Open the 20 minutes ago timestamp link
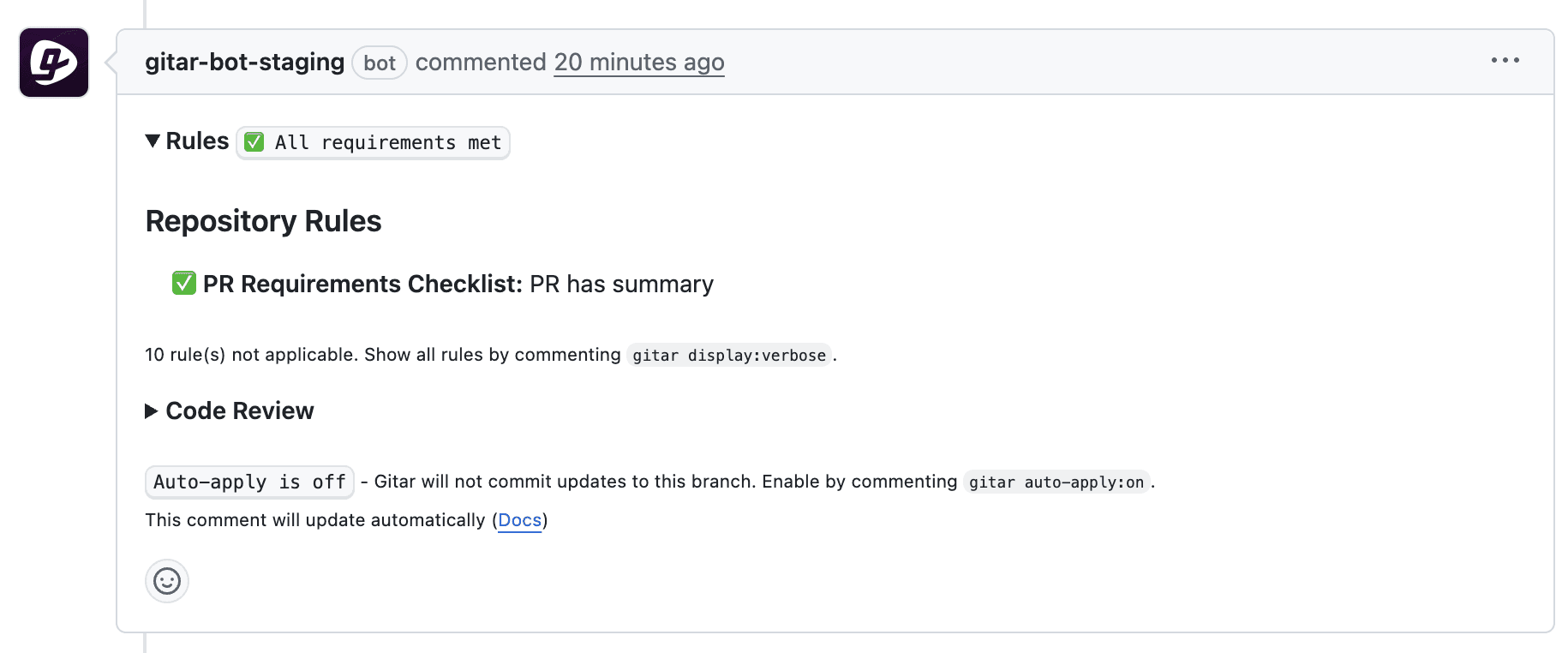The width and height of the screenshot is (1568, 653). 638,62
